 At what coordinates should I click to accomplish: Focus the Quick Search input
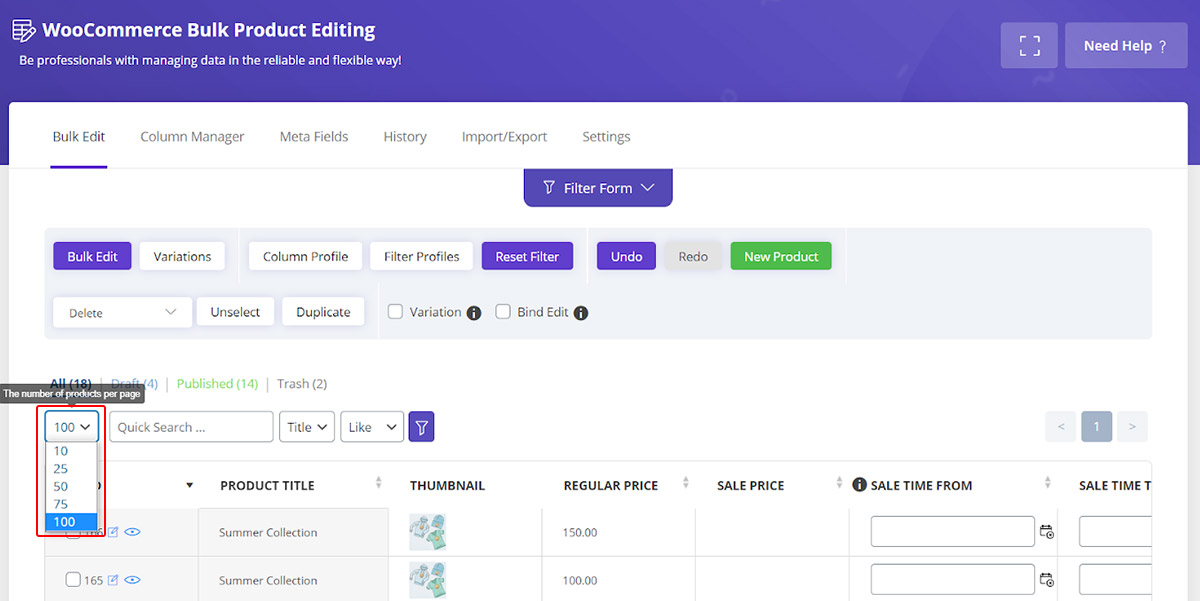click(x=191, y=427)
